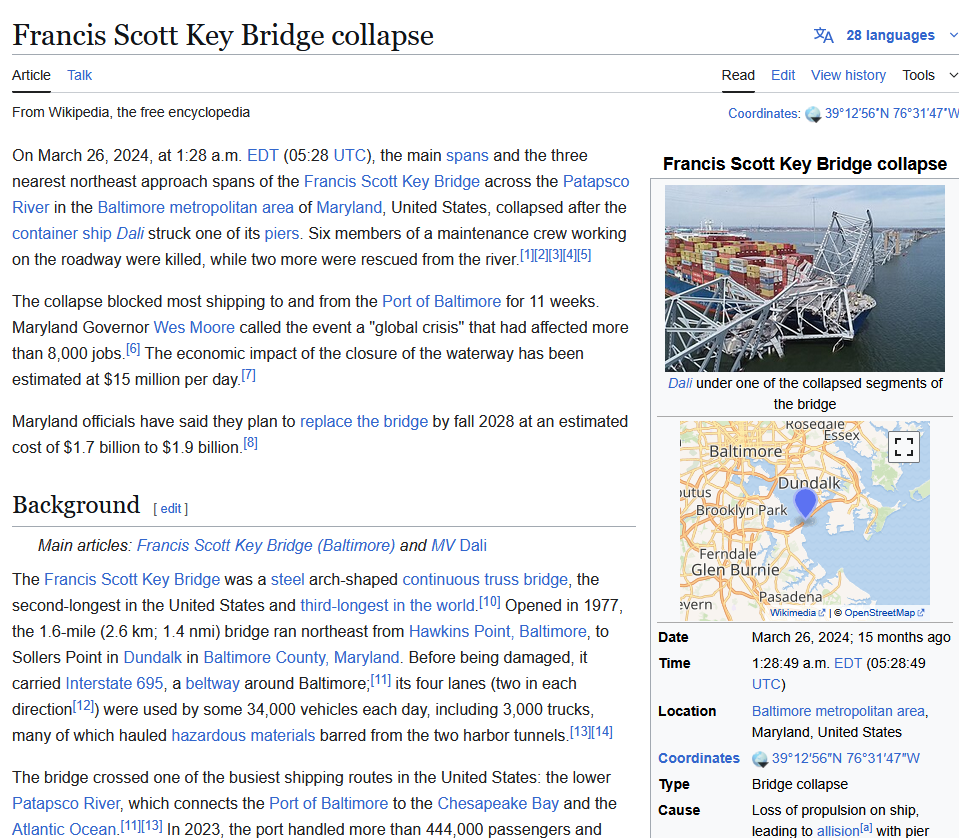Viewport: 959px width, 838px height.
Task: Click the coordinates 39°12′56″N link at page top
Action: click(x=892, y=114)
